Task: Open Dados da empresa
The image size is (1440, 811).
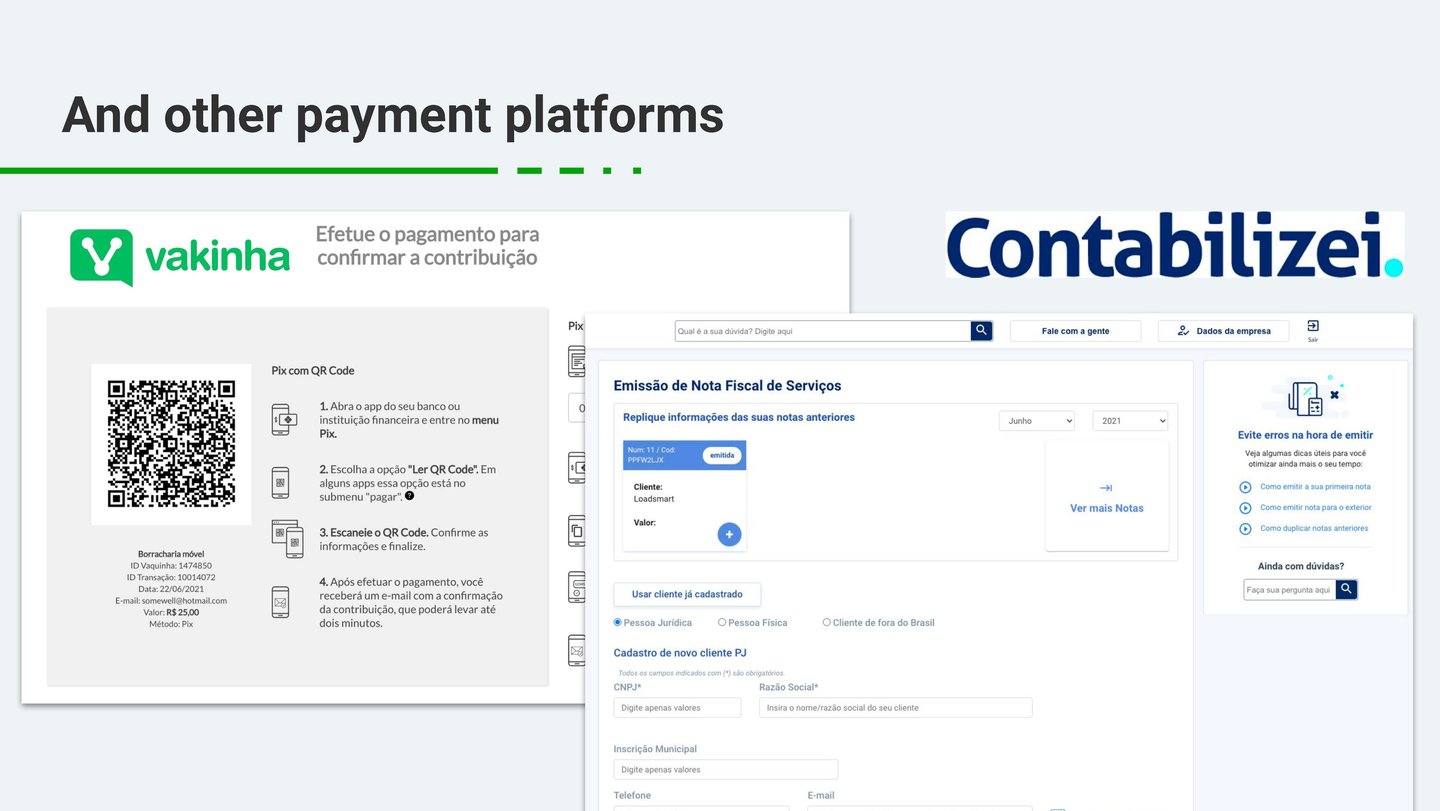Action: pyautogui.click(x=1223, y=331)
